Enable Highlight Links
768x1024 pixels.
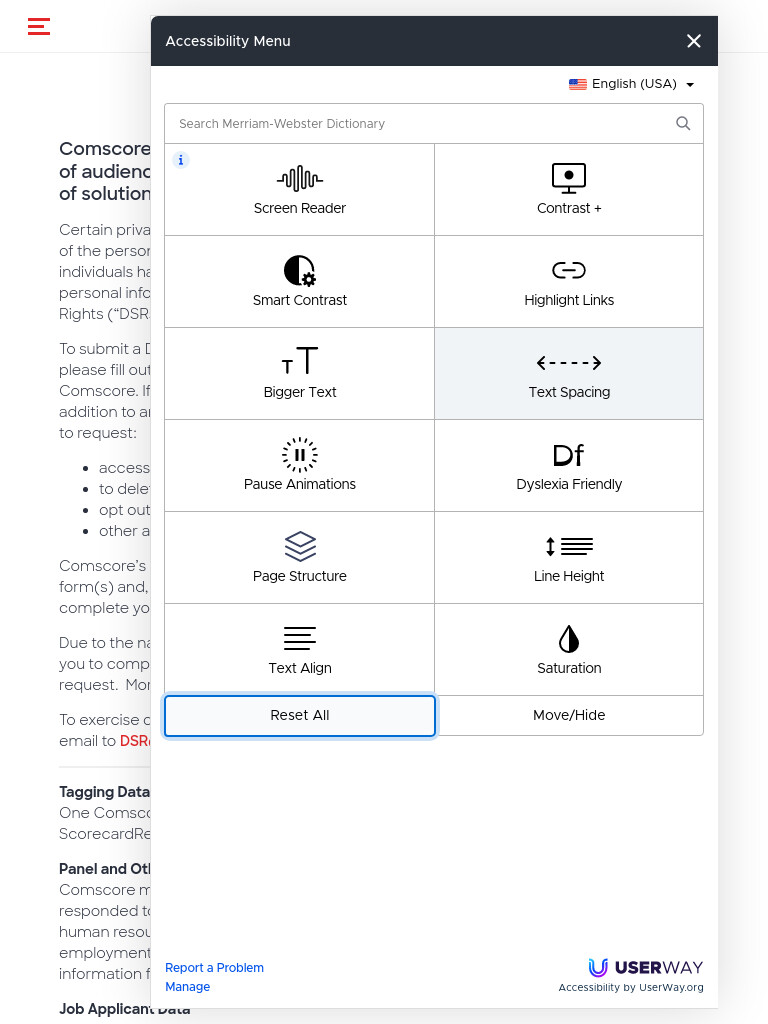tap(569, 281)
